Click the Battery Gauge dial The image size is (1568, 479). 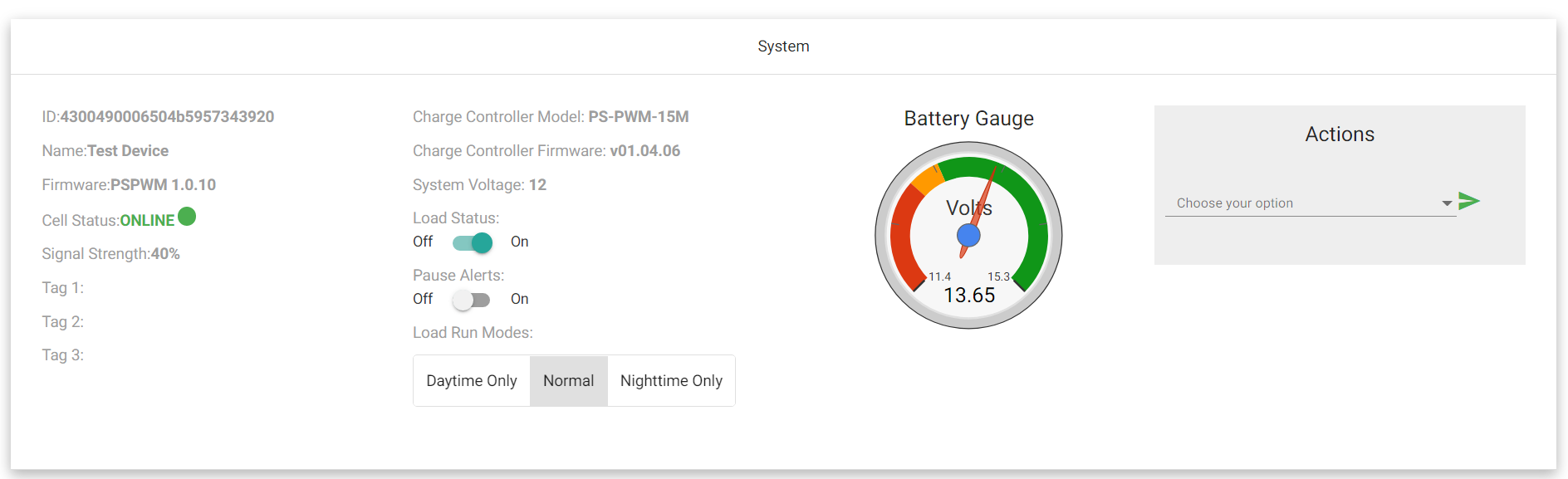[968, 236]
